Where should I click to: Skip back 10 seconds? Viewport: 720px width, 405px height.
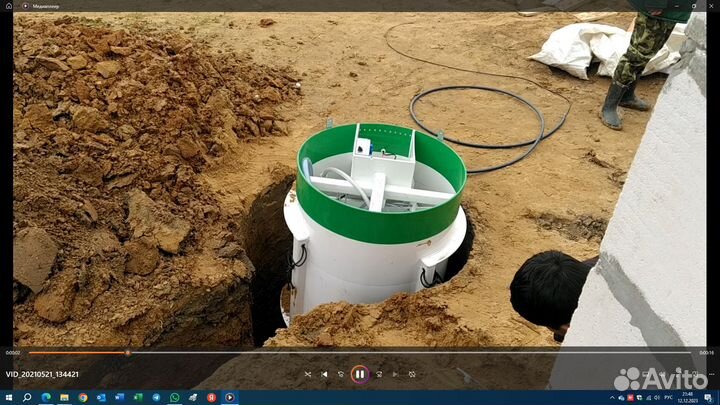pos(341,374)
